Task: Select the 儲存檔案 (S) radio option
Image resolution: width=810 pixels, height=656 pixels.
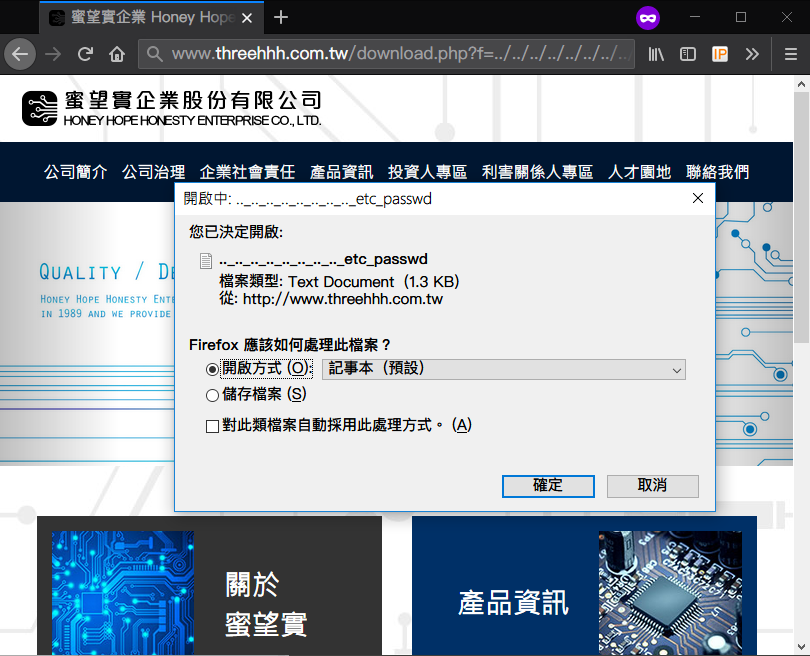Action: pos(212,396)
